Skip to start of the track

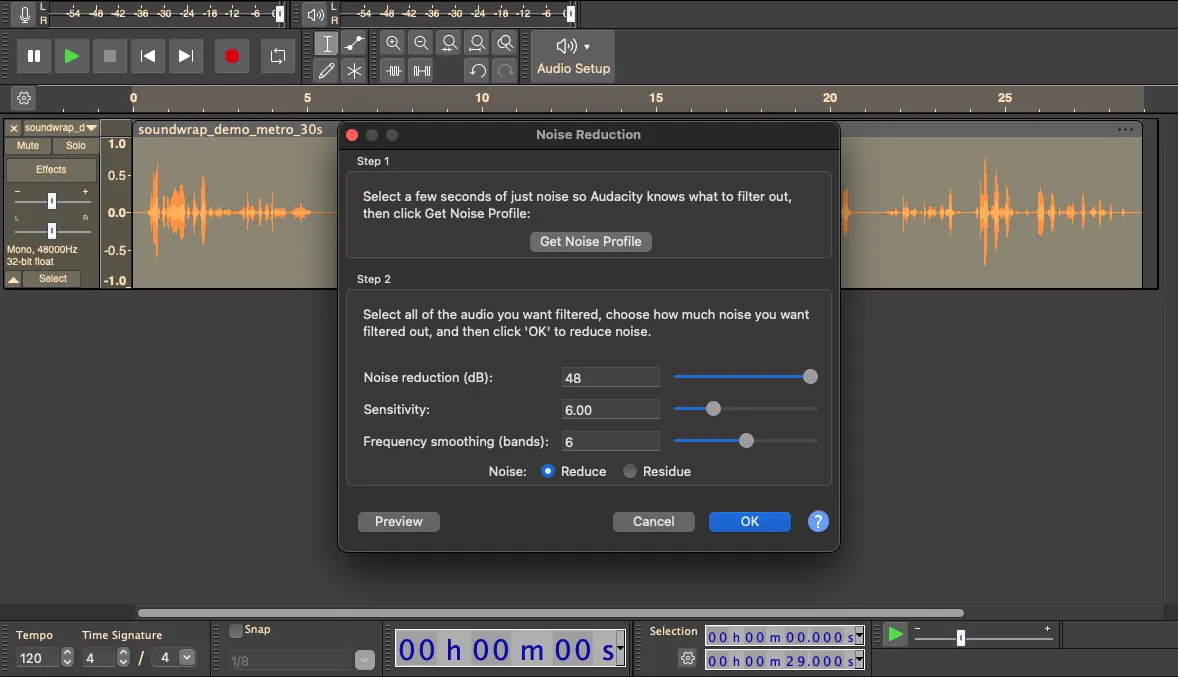[x=148, y=56]
